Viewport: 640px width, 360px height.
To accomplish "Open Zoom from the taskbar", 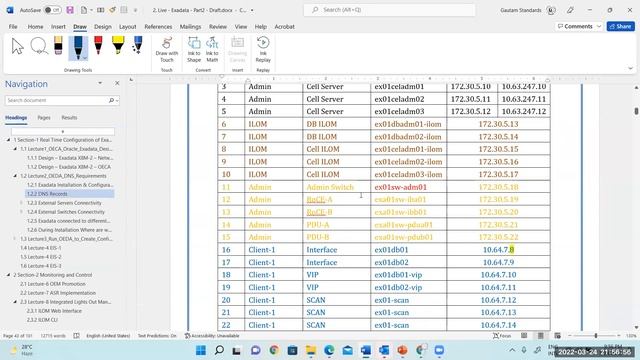I will [439, 350].
